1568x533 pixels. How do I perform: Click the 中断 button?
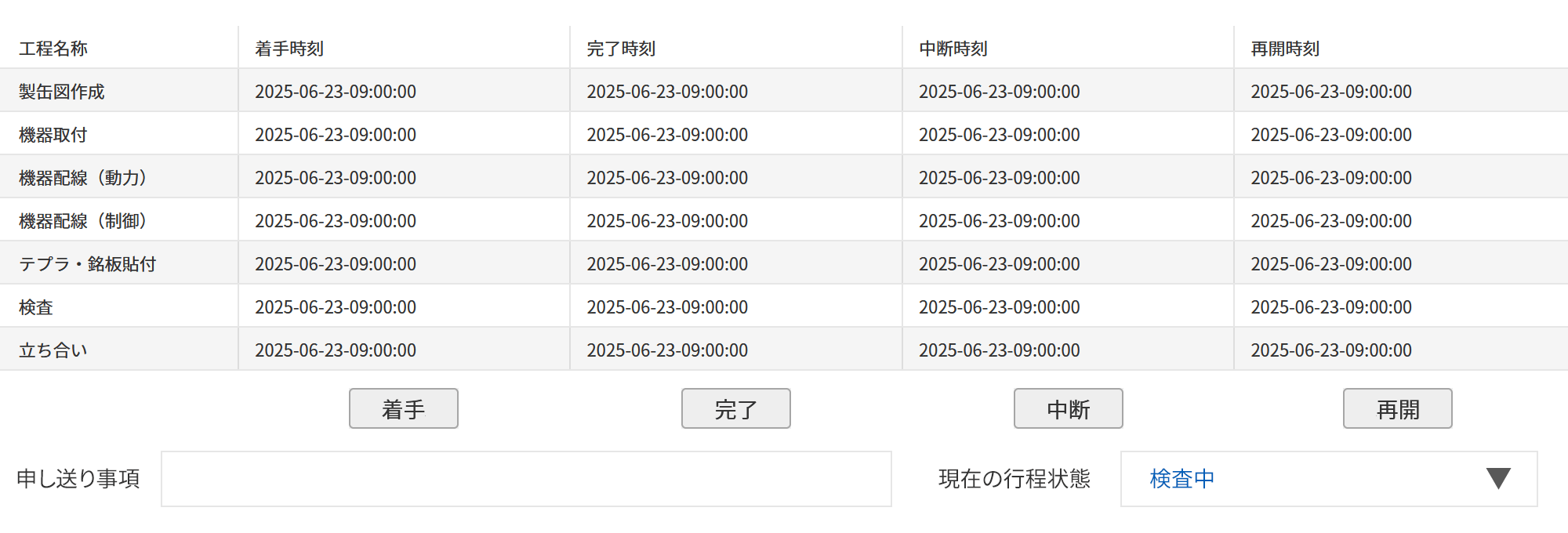1068,408
